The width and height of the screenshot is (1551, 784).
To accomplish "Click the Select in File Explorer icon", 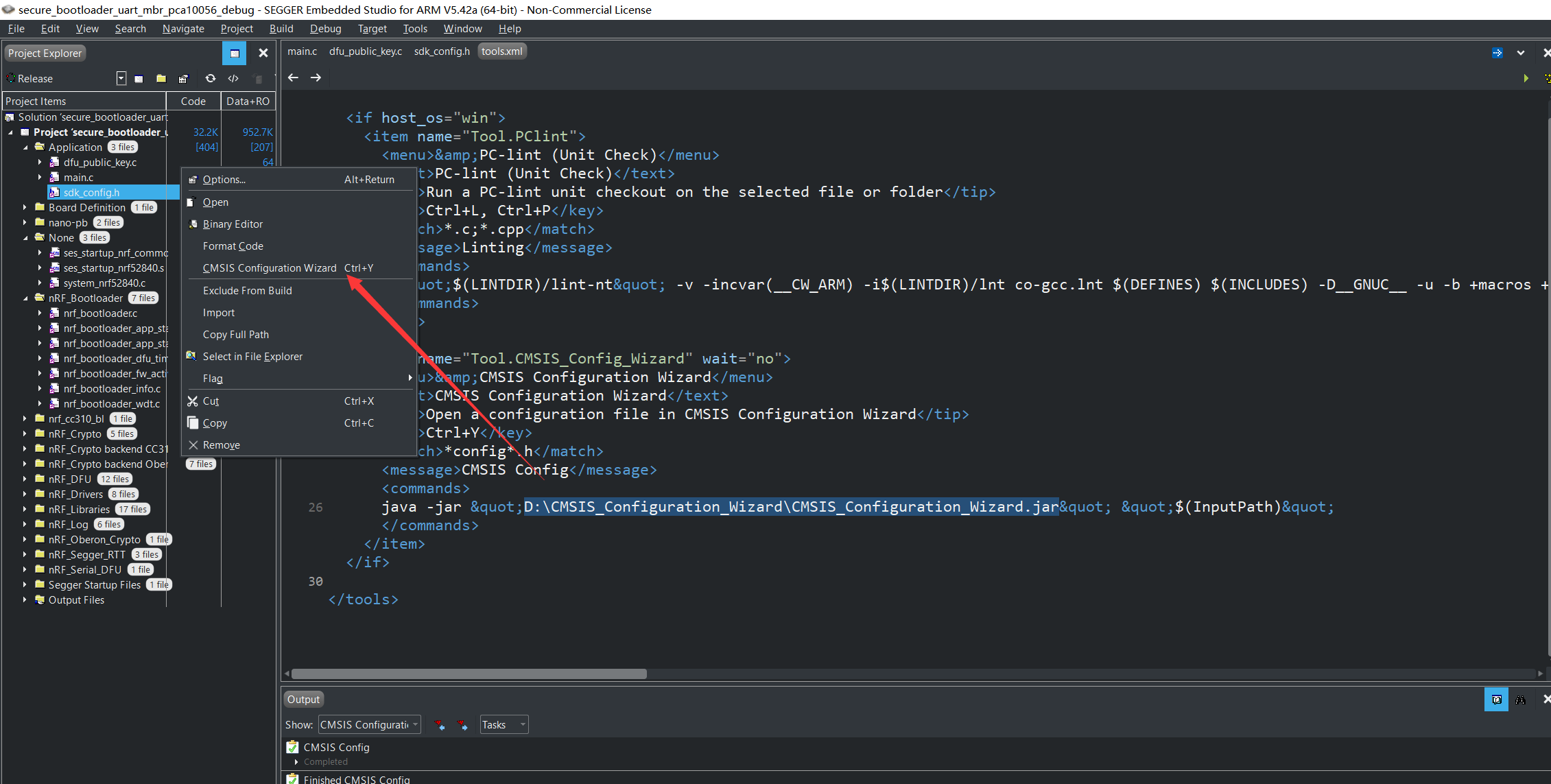I will (x=192, y=356).
